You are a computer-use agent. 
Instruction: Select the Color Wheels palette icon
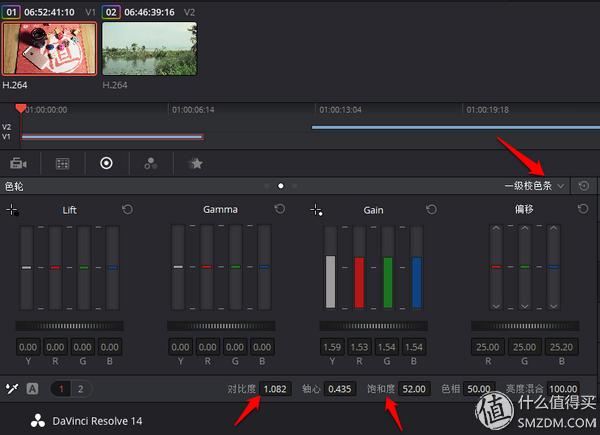click(x=106, y=163)
